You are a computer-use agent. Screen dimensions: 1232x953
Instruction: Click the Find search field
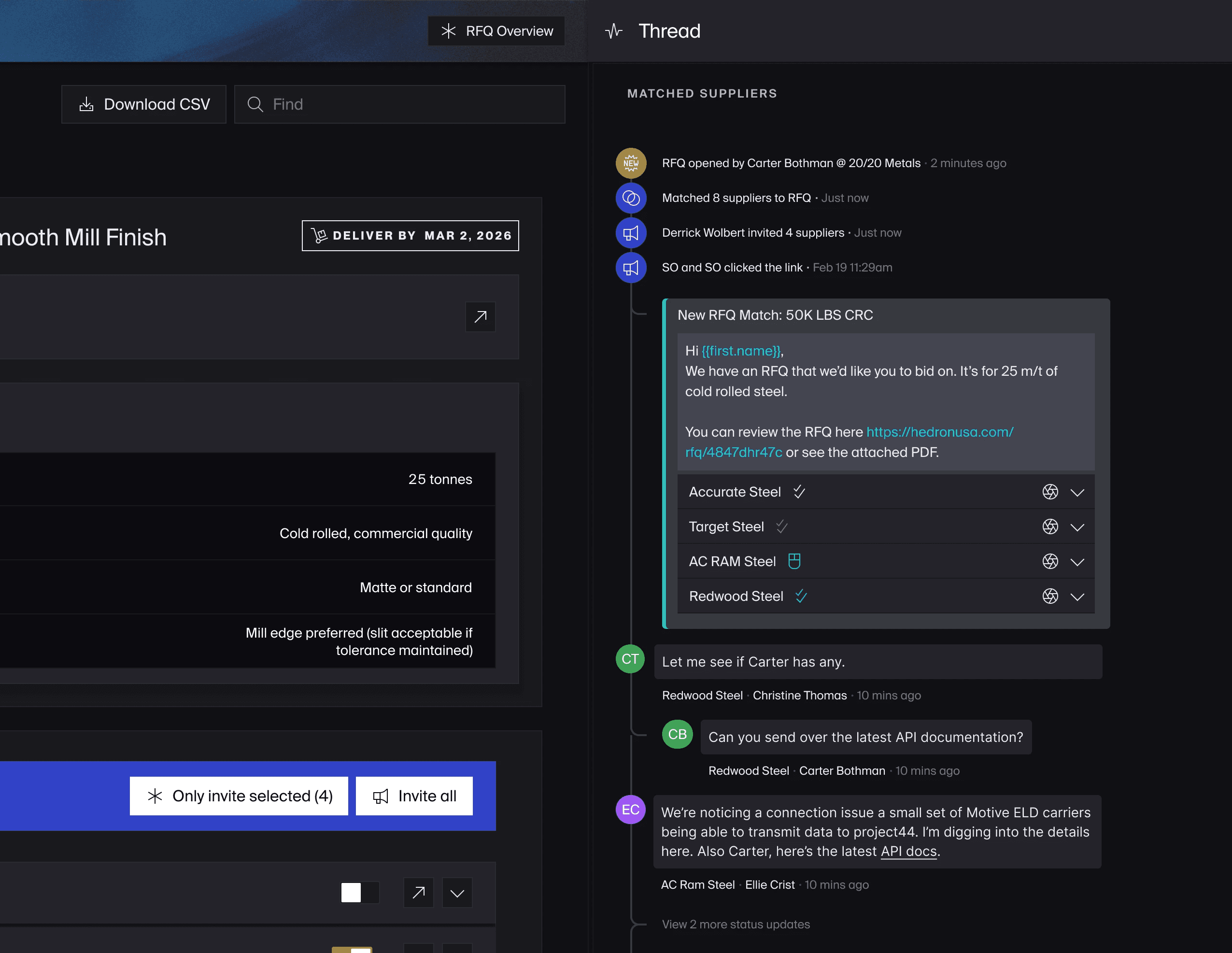(399, 104)
